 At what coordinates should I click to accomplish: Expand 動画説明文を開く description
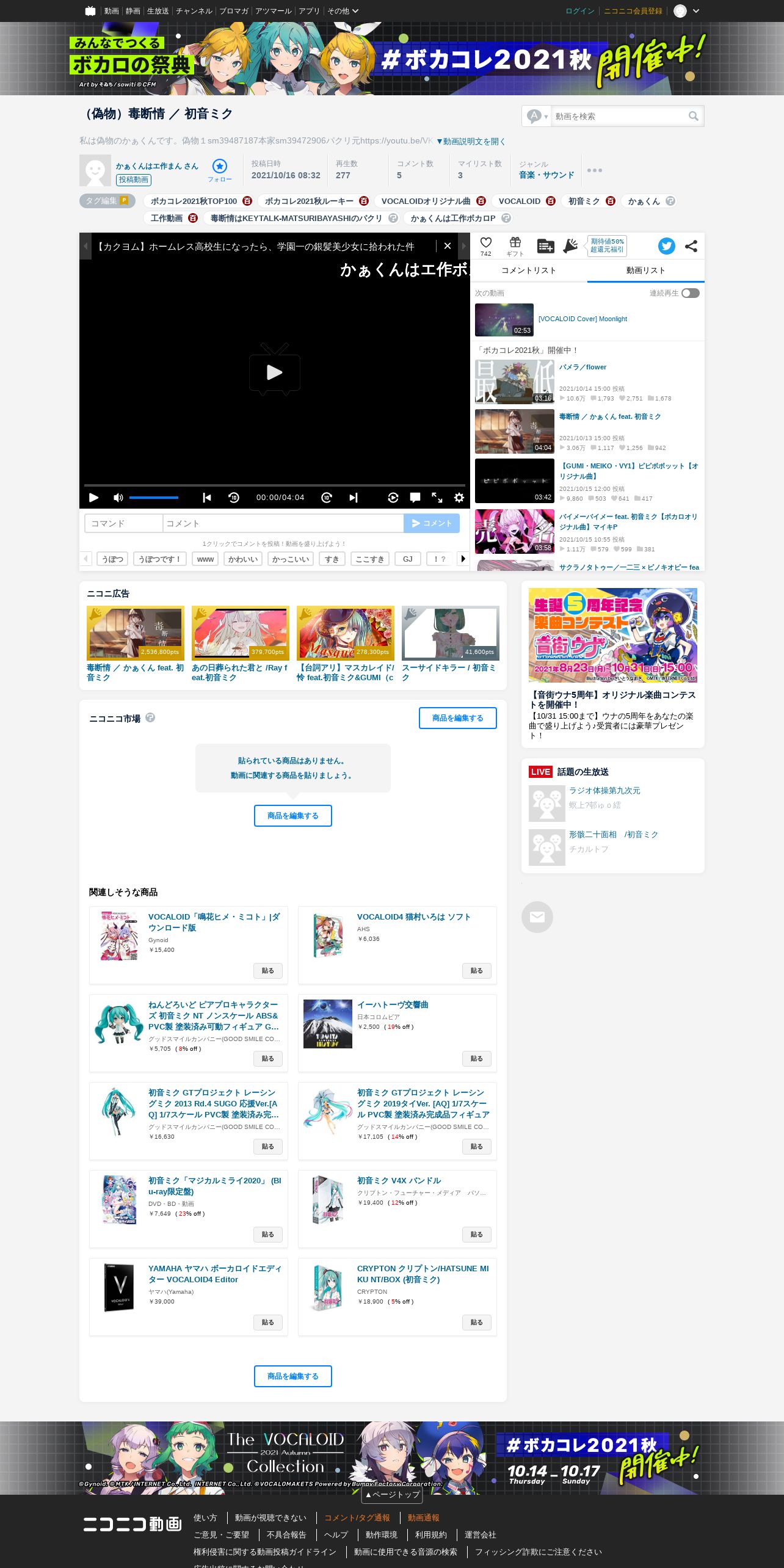pyautogui.click(x=471, y=141)
